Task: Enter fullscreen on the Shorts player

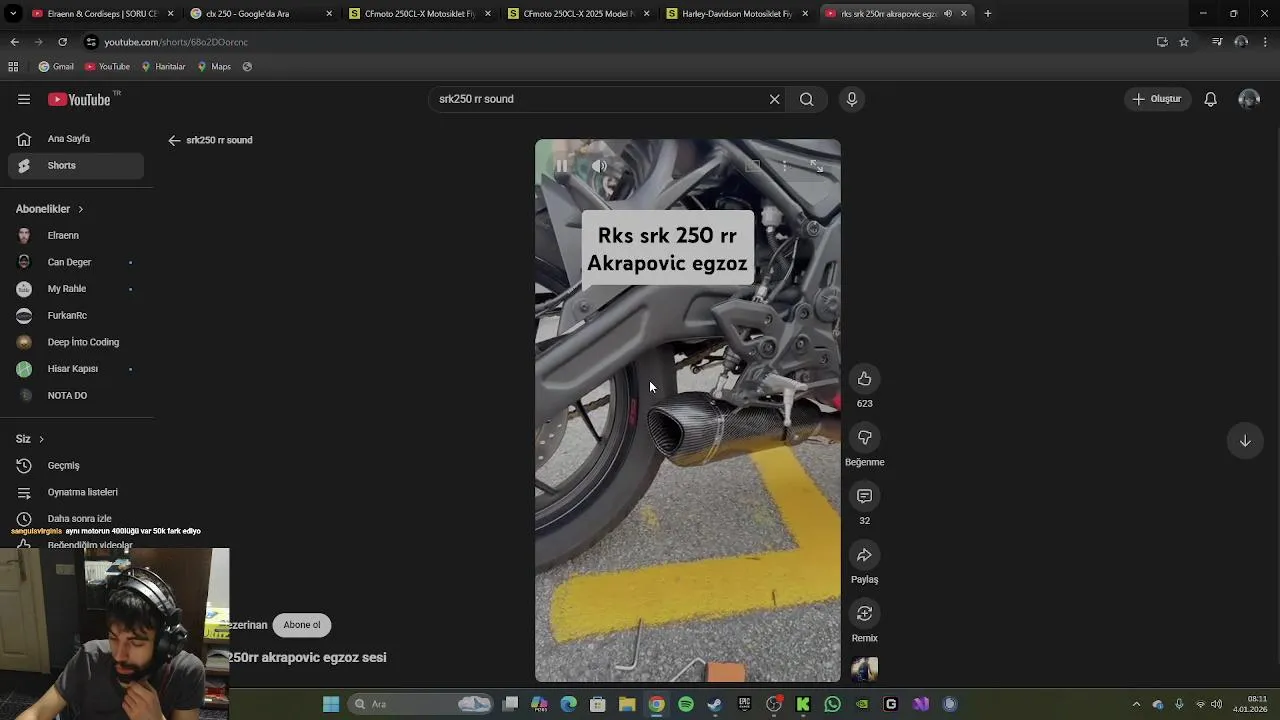Action: 816,166
